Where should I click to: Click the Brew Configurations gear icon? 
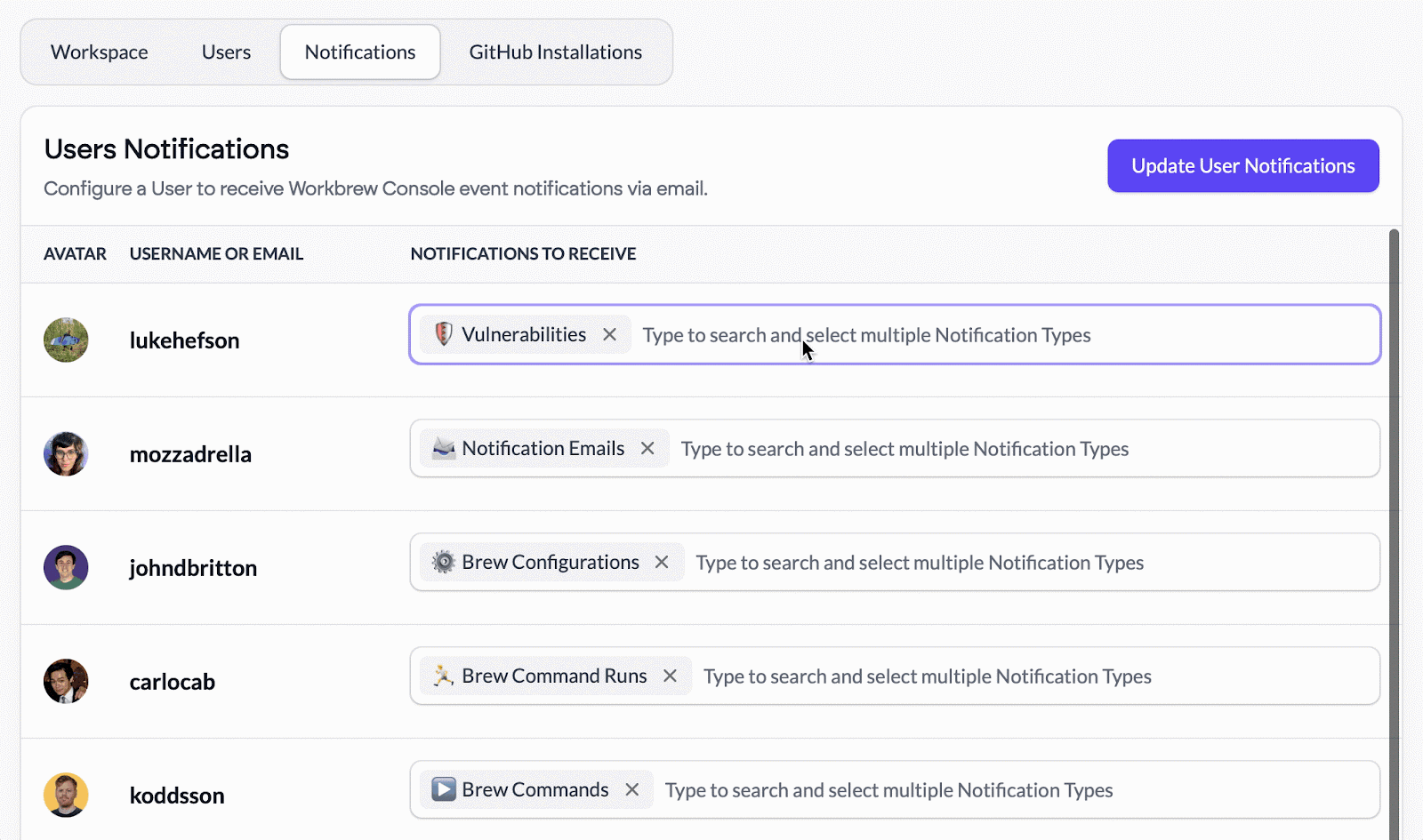[443, 562]
